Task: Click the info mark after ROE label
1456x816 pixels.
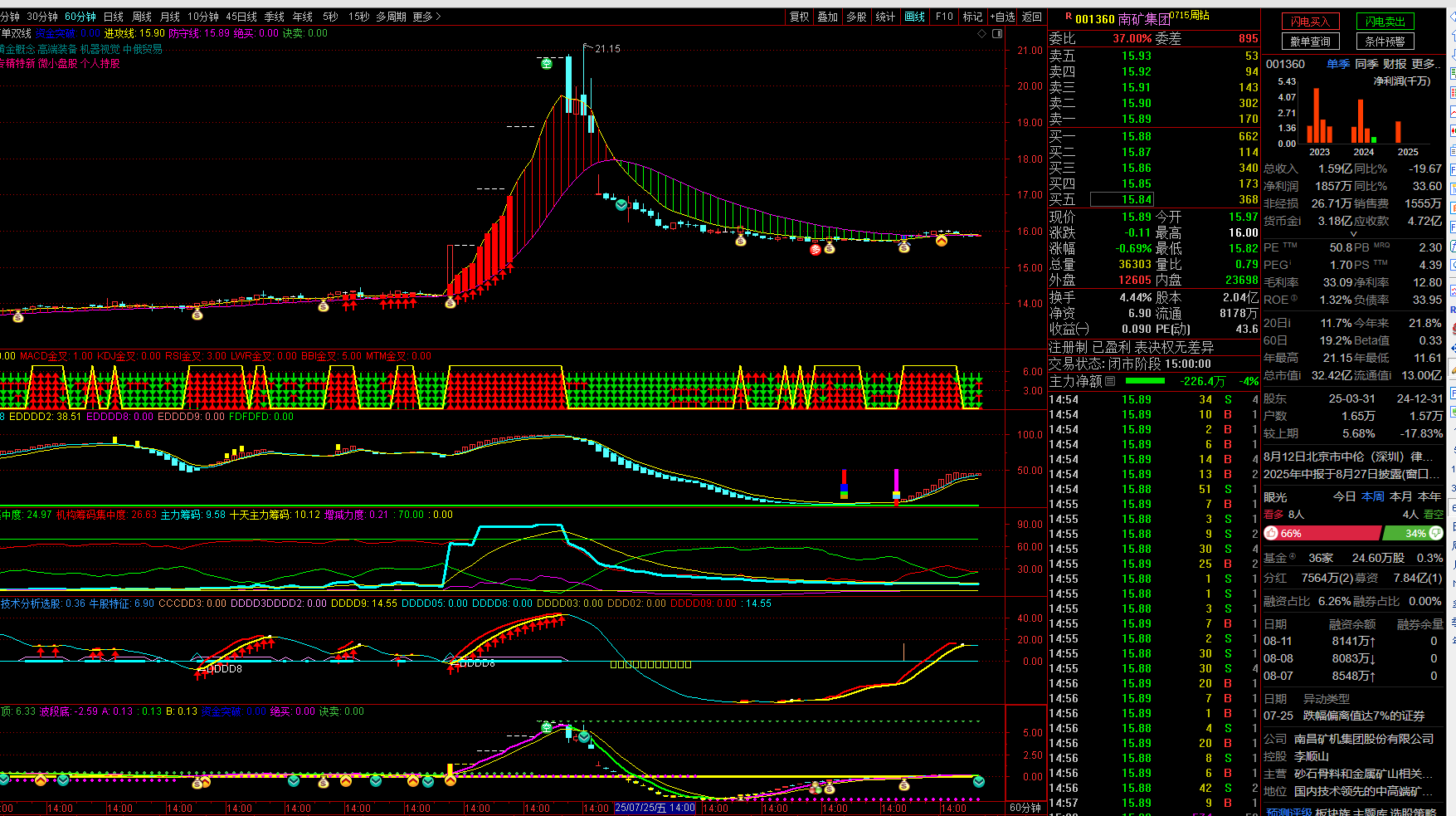Action: (1294, 298)
